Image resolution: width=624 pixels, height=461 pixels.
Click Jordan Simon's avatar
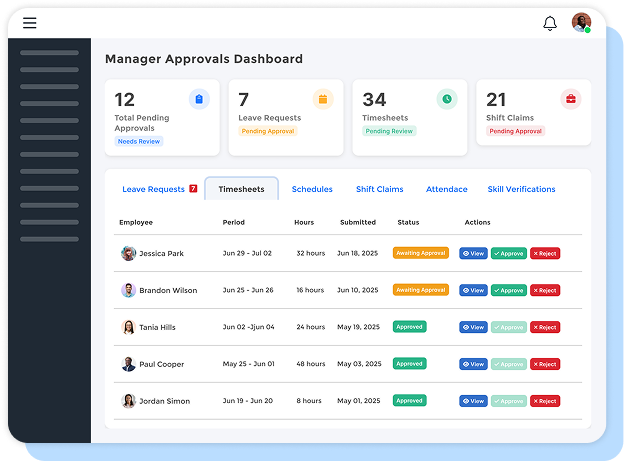pos(129,401)
